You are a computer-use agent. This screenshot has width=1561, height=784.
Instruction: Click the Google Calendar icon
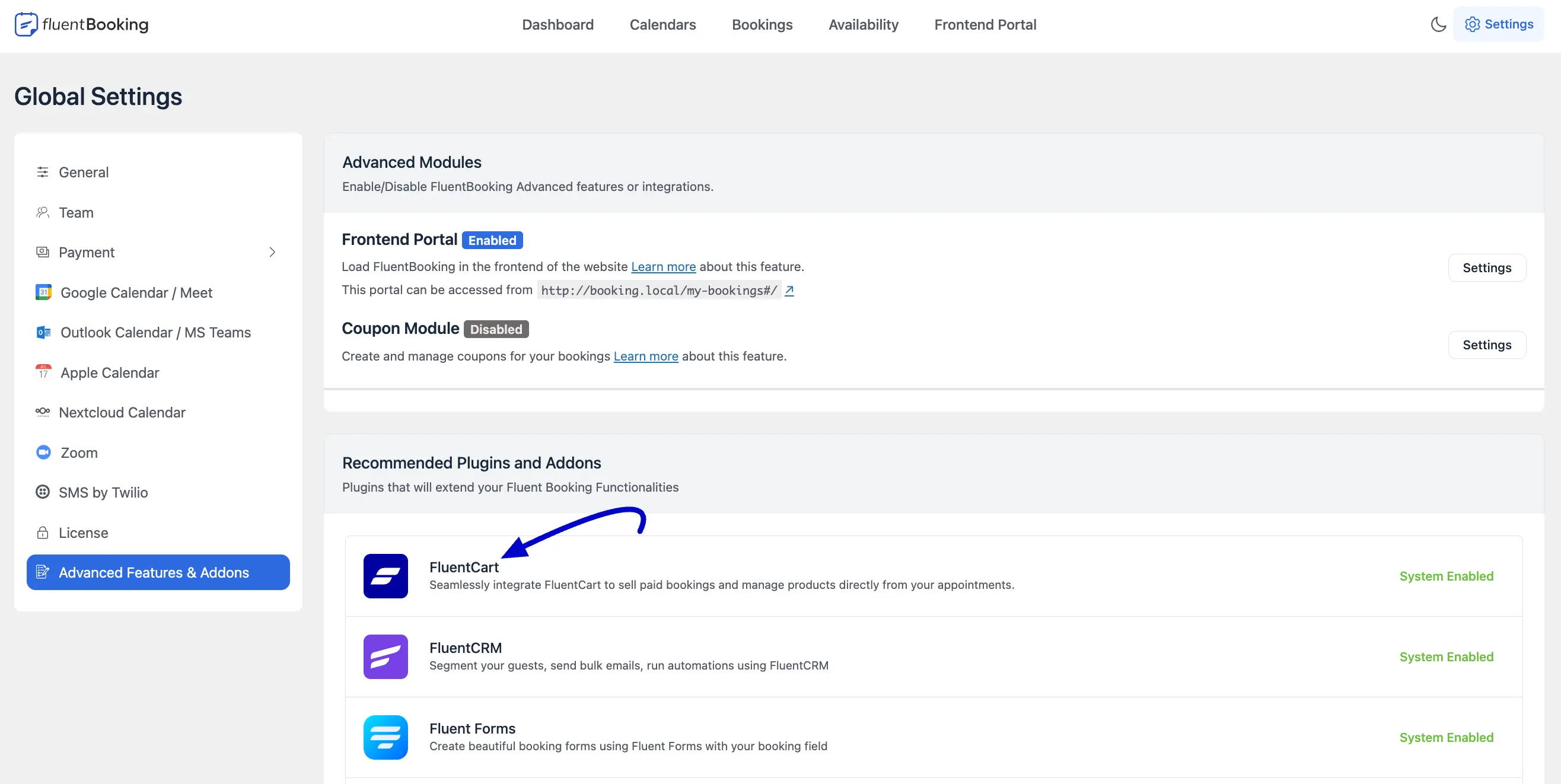pyautogui.click(x=44, y=292)
